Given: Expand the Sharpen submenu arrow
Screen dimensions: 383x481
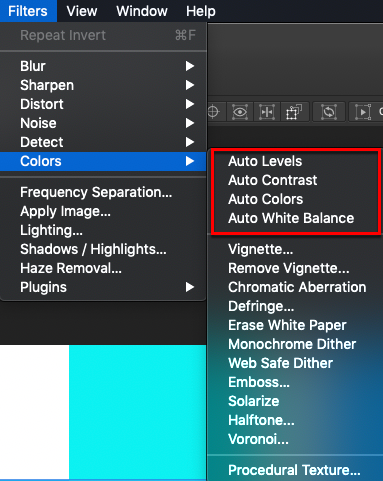Looking at the screenshot, I should click(190, 85).
